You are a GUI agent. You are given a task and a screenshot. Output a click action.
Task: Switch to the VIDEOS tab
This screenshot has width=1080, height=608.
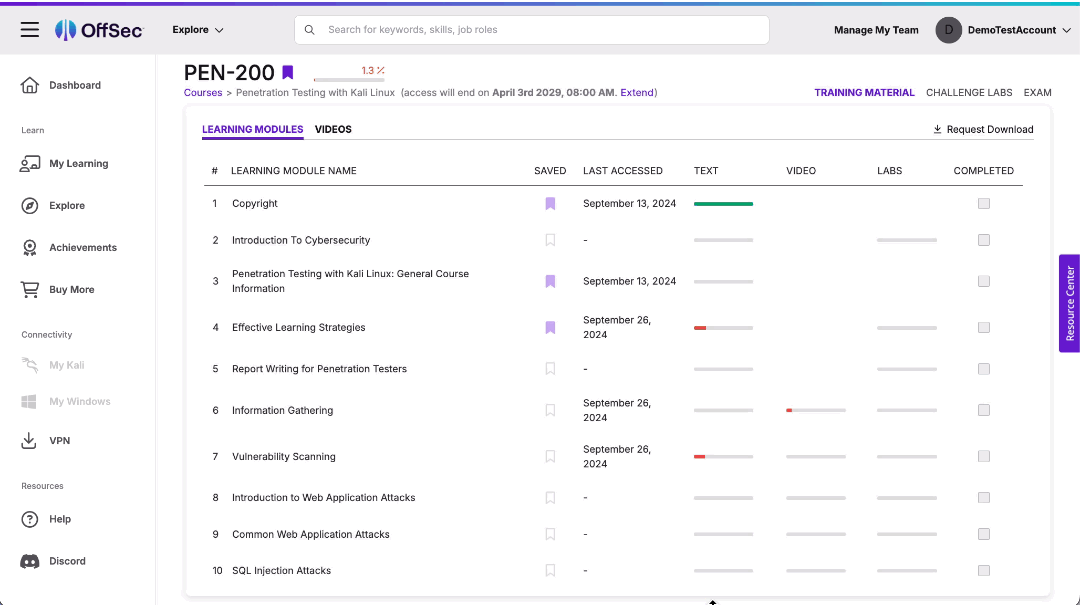coord(333,129)
